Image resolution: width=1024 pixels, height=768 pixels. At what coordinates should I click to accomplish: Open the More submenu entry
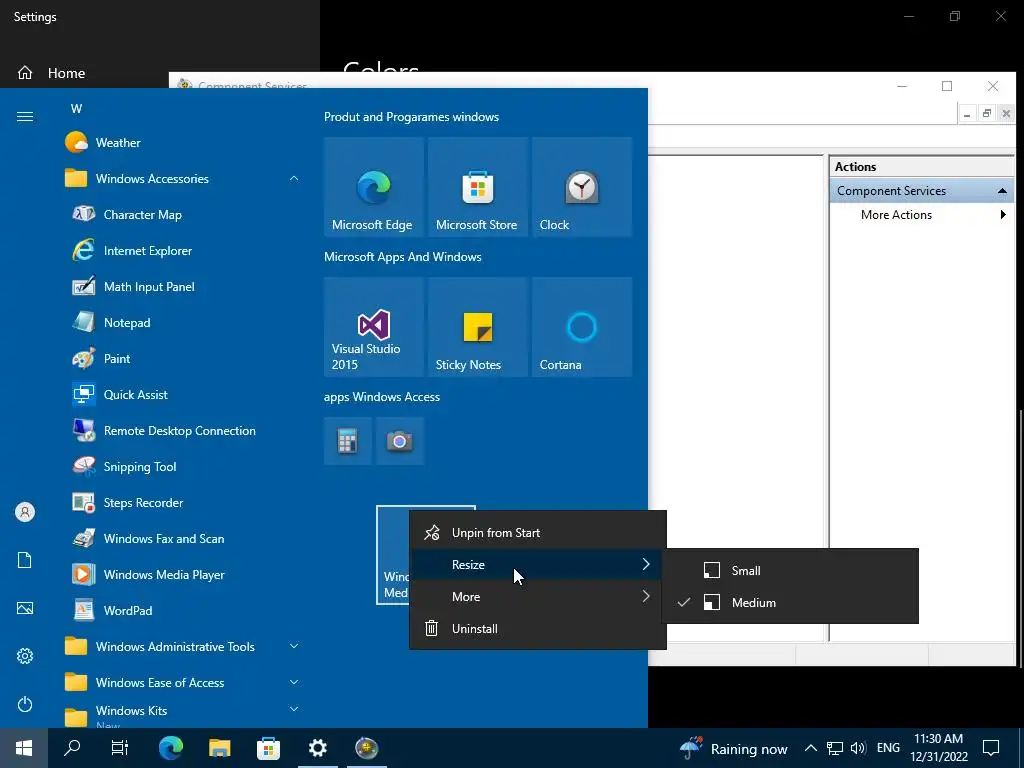click(x=537, y=596)
